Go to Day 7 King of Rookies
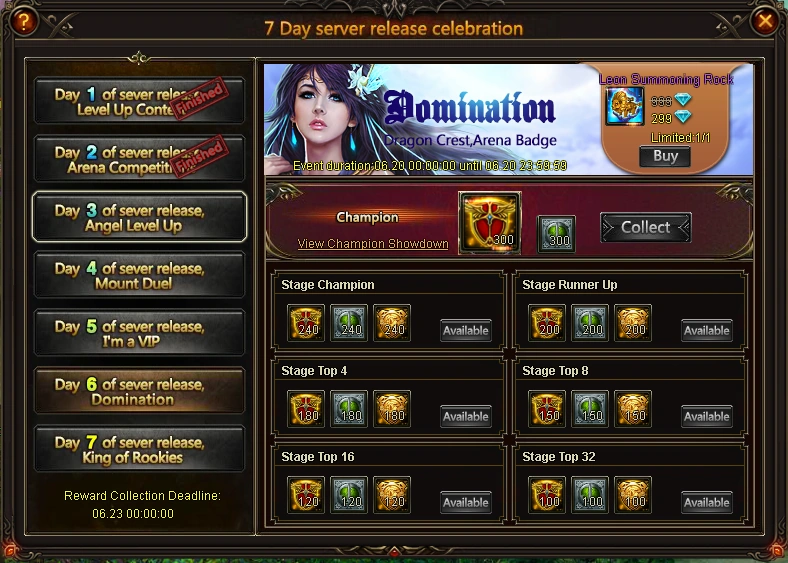Image resolution: width=788 pixels, height=563 pixels. pyautogui.click(x=139, y=449)
